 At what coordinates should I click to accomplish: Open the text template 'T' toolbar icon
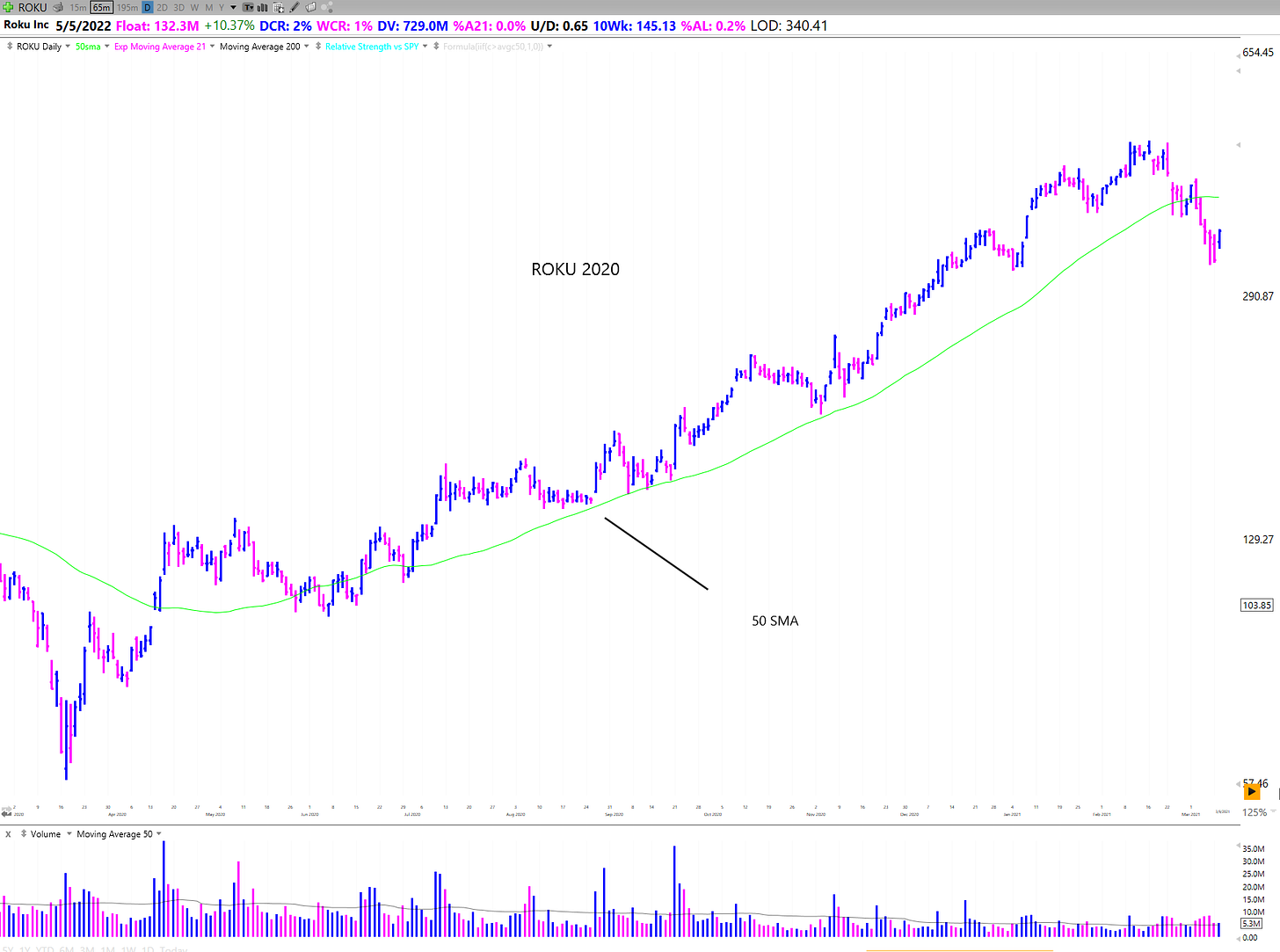tap(248, 7)
